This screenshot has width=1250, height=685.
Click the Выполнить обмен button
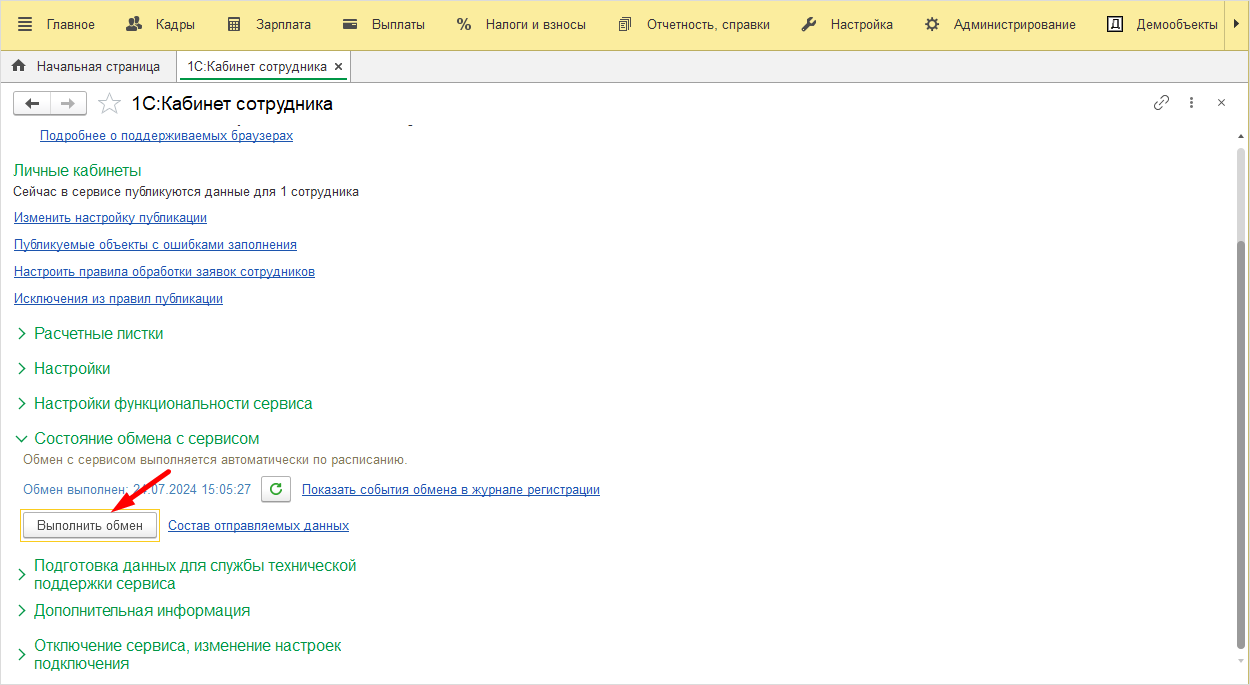tap(90, 525)
